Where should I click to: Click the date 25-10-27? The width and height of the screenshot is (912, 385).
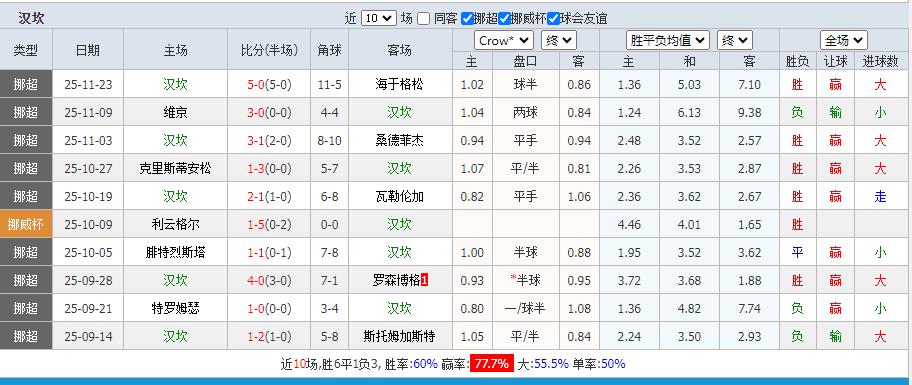click(88, 168)
